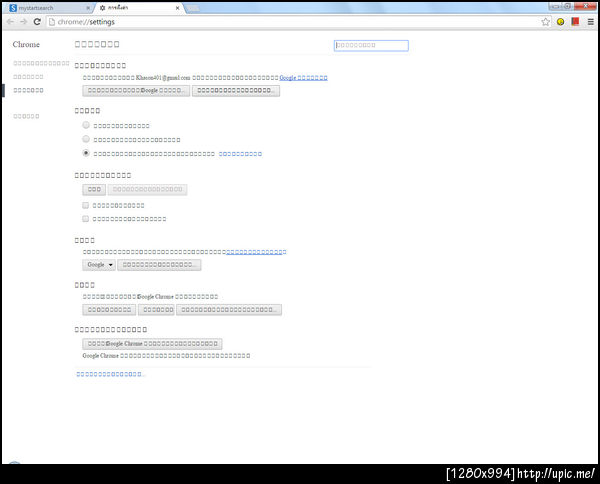Click the button right of the Google dropdown

coord(159,265)
